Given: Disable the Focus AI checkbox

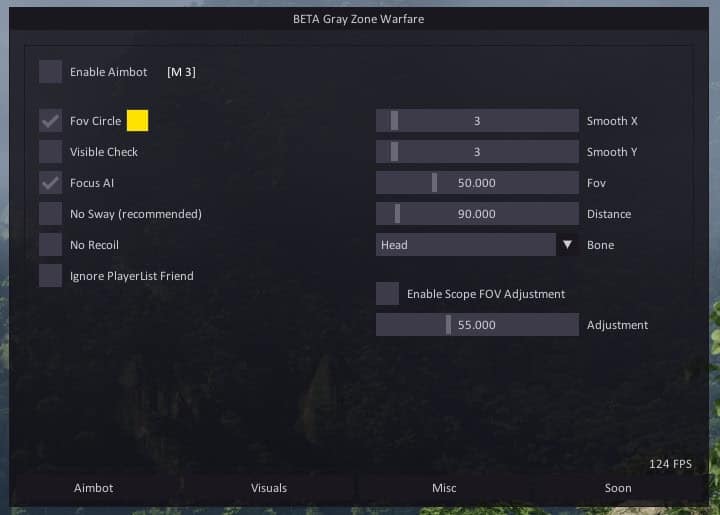Looking at the screenshot, I should [x=50, y=183].
